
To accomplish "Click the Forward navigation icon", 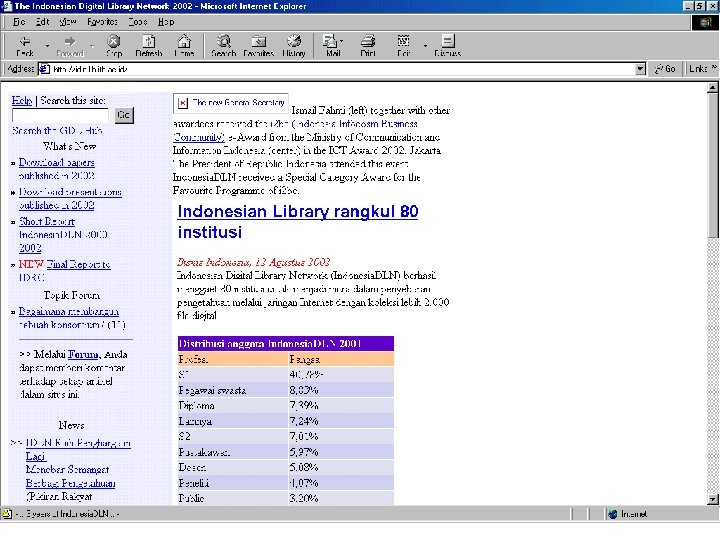I will 70,46.
